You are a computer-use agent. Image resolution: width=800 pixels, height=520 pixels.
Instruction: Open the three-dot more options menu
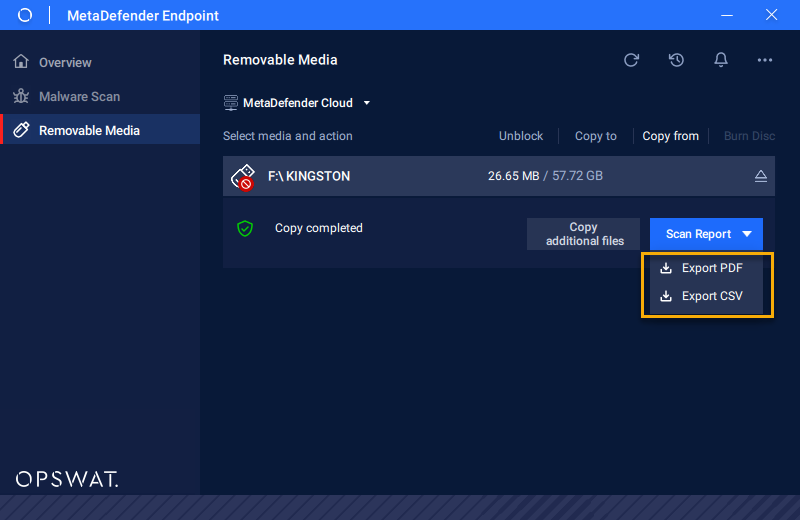coord(764,60)
